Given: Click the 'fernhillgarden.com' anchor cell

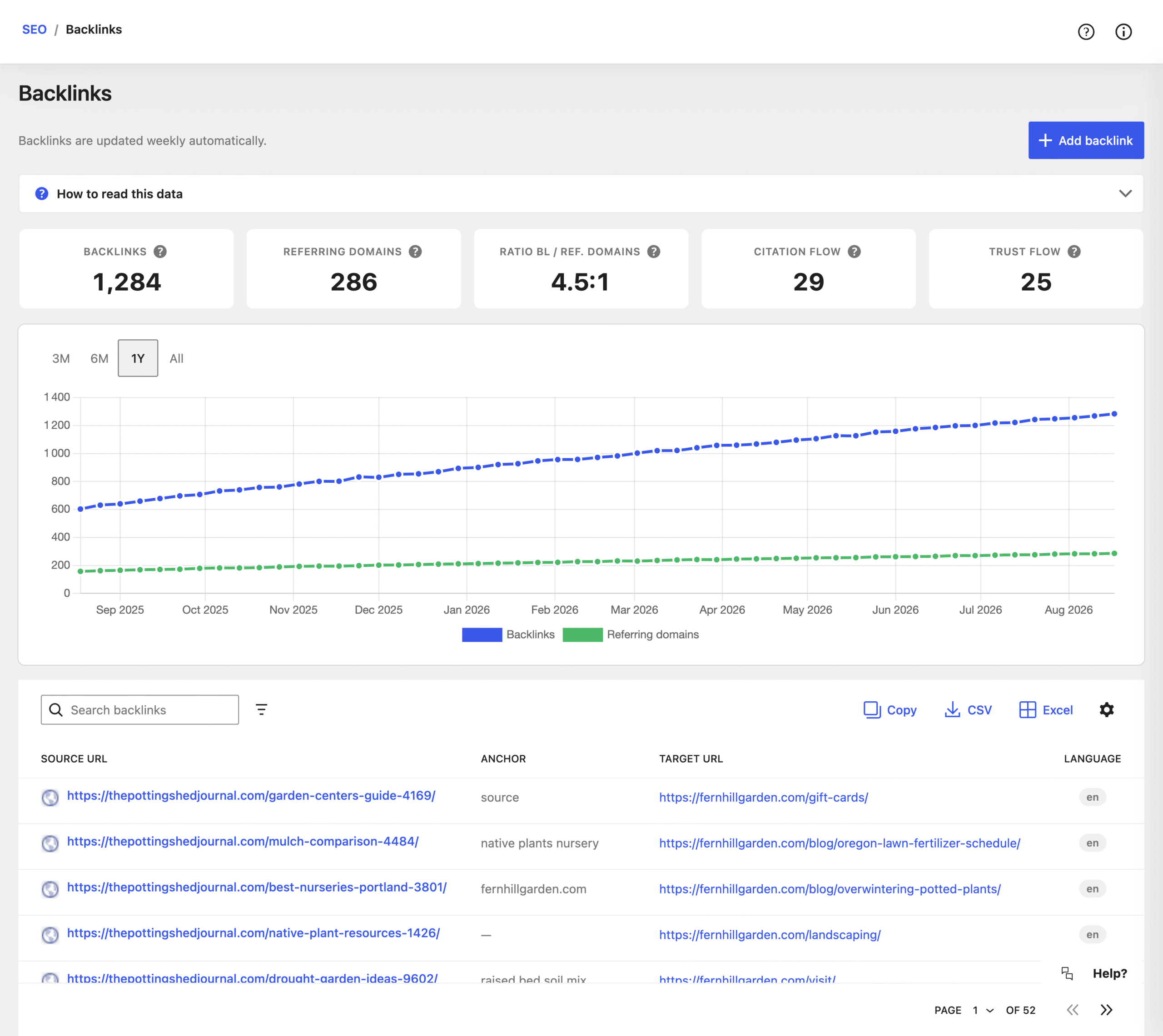Looking at the screenshot, I should tap(533, 889).
